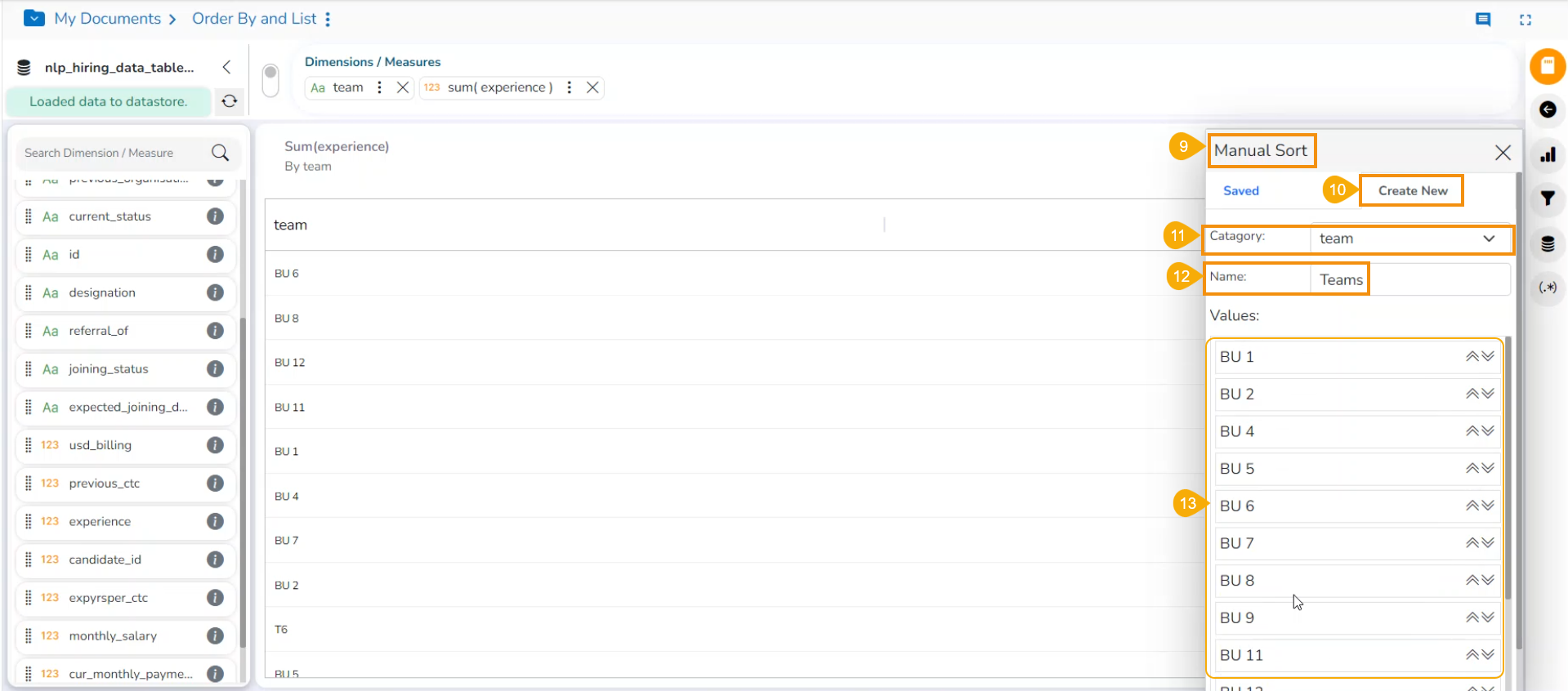This screenshot has width=1568, height=691.
Task: Select the T6 row in table
Action: tap(734, 630)
